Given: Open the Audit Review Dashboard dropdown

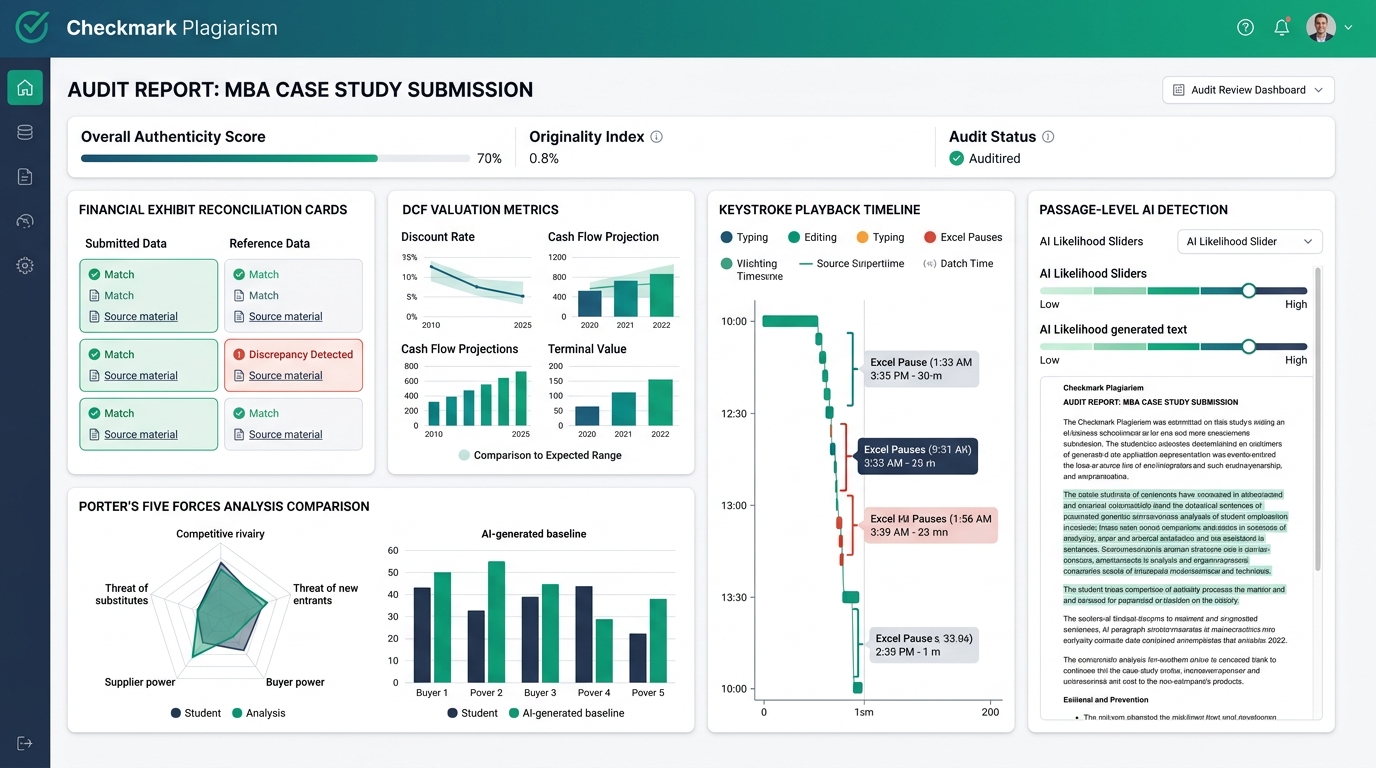Looking at the screenshot, I should (x=1248, y=90).
